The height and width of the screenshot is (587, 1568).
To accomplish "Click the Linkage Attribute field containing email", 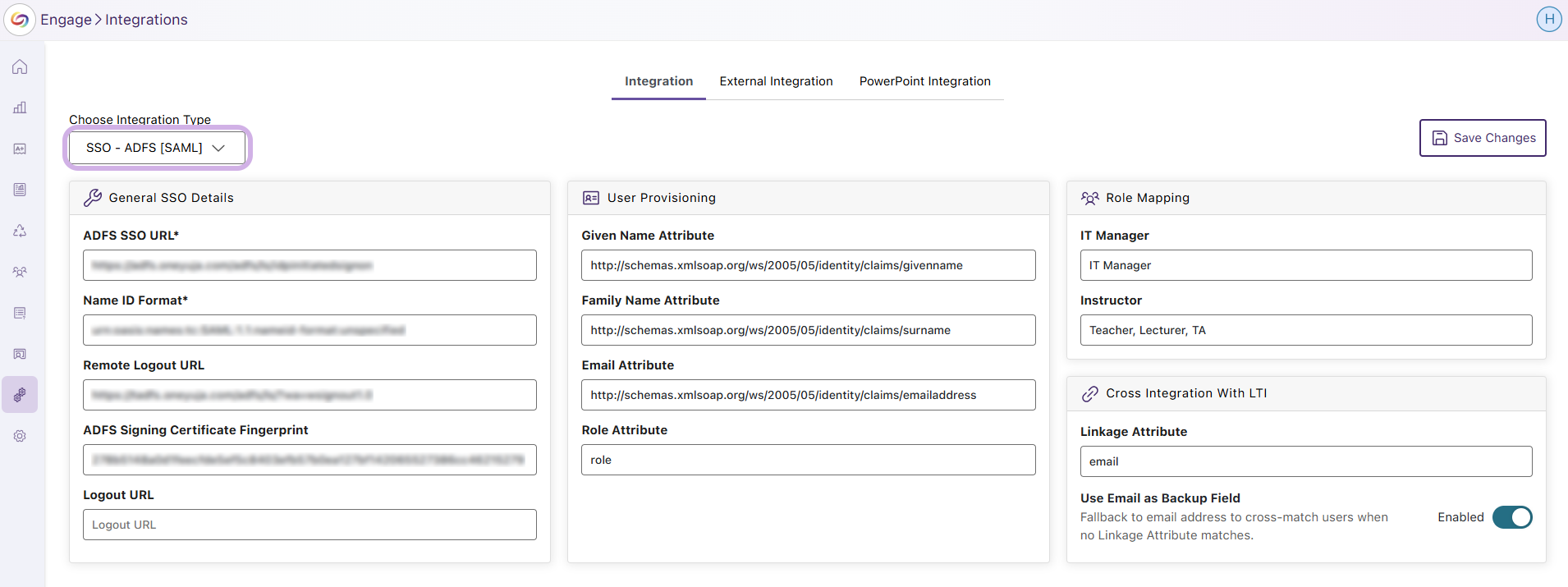I will tap(1306, 461).
